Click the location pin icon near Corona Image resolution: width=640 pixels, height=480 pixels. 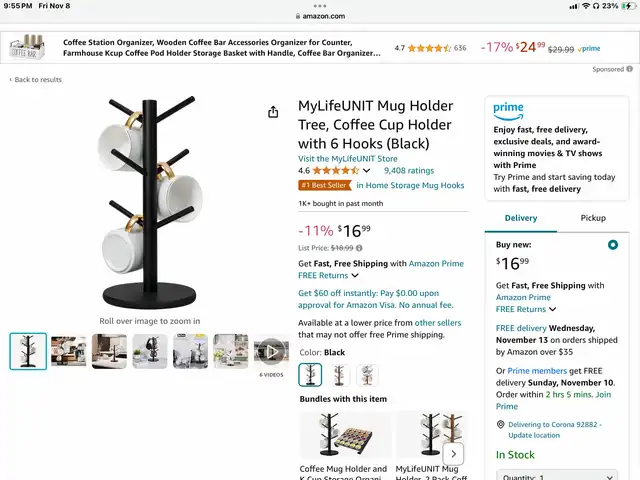500,424
